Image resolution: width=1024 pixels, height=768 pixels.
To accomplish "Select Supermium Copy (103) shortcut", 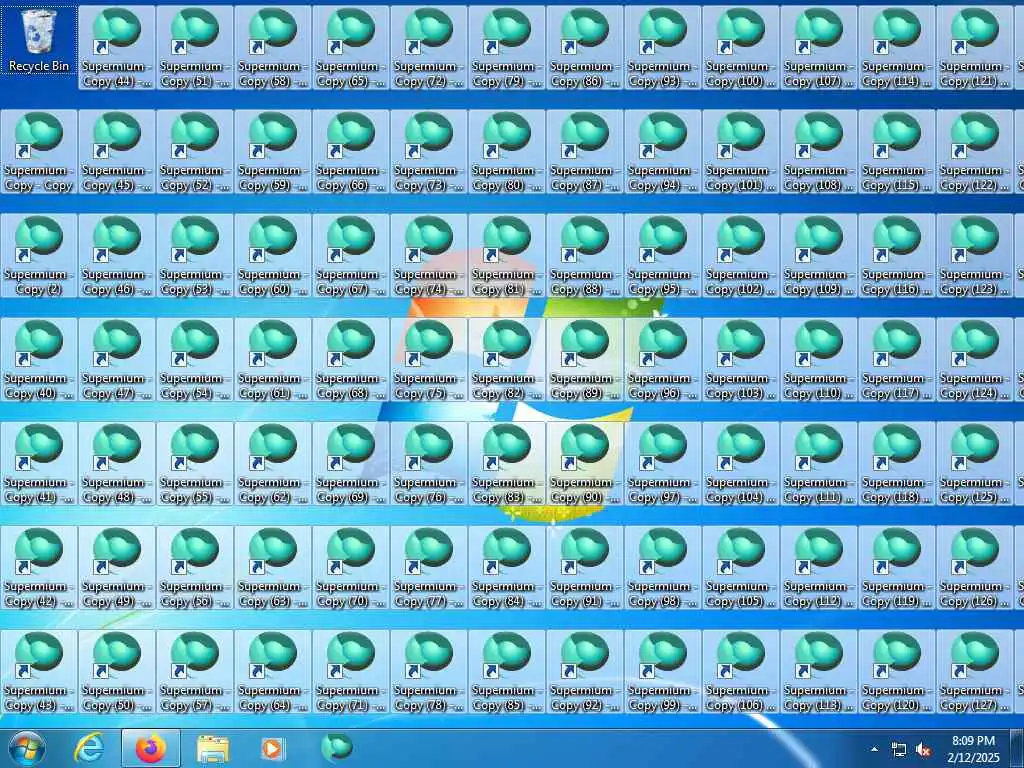I will click(x=741, y=359).
